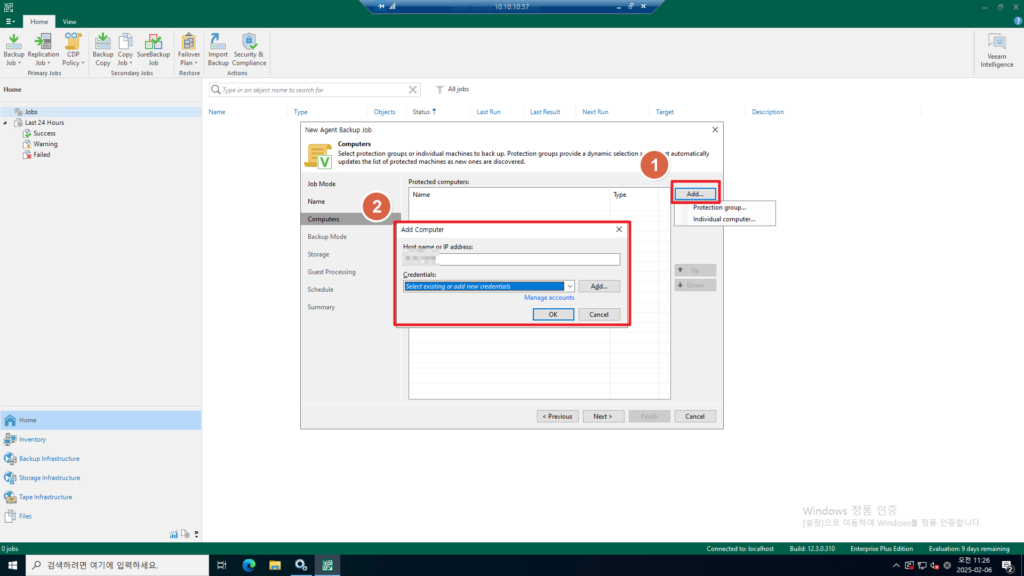Focus the Host name or IP address field
Viewport: 1024px width, 576px height.
(511, 259)
